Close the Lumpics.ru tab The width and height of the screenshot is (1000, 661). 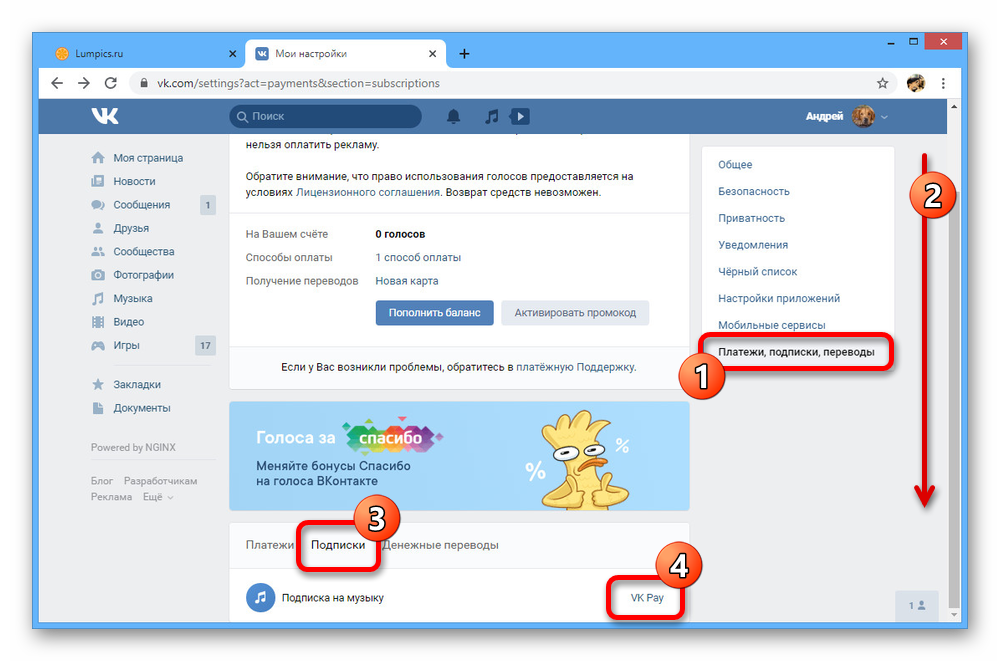(232, 54)
